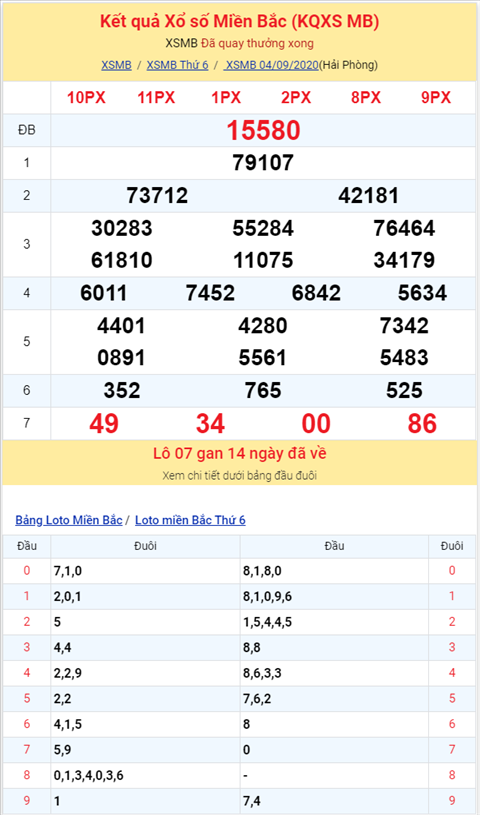Open the Bảng Loto Miền Bắc link
The image size is (480, 815).
(x=69, y=520)
